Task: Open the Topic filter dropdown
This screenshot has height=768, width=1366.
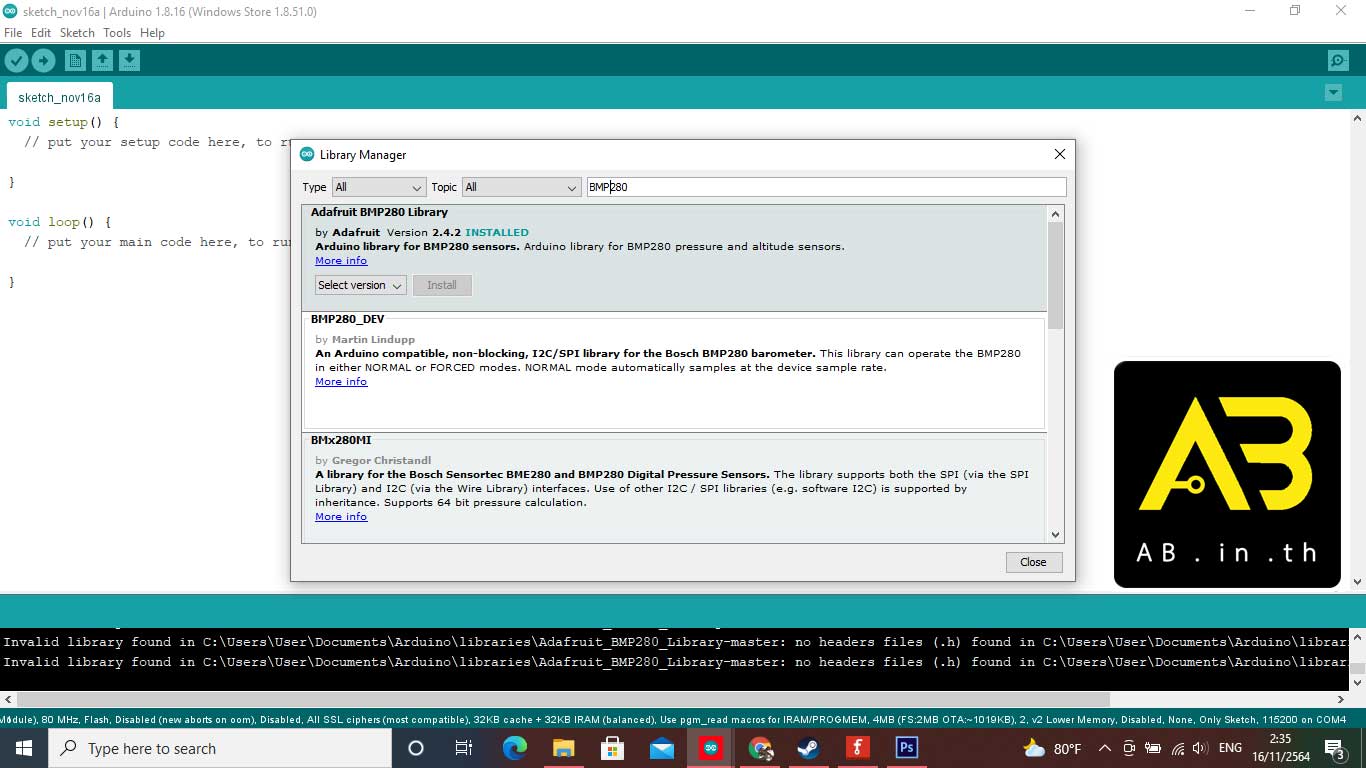Action: click(x=521, y=187)
